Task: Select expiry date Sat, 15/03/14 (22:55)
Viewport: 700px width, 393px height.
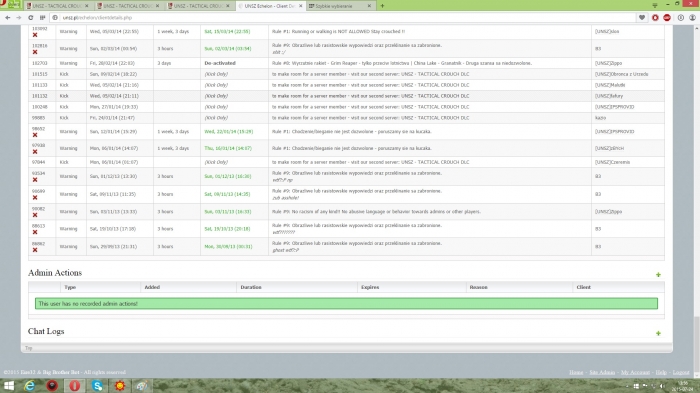Action: tap(227, 32)
